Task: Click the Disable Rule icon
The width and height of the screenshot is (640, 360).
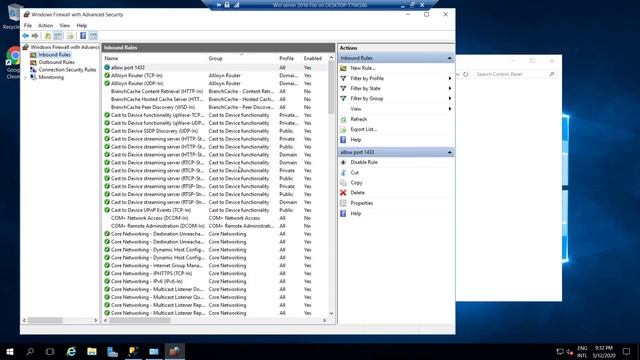Action: click(x=343, y=162)
